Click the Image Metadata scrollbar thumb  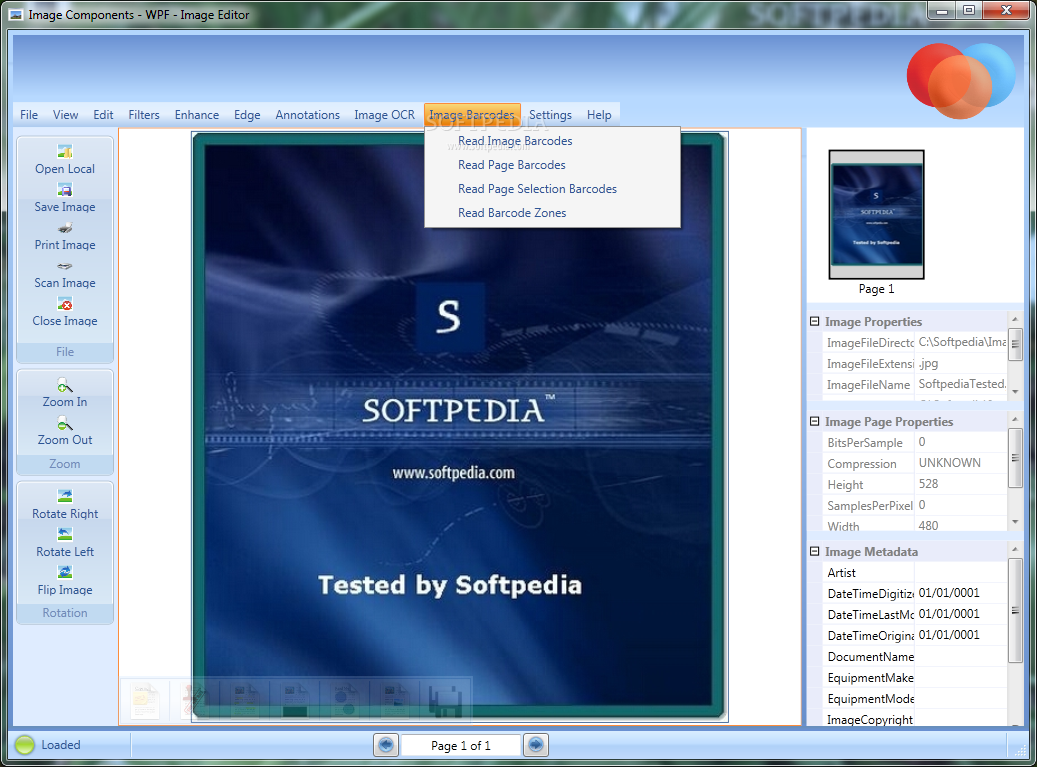(x=1015, y=610)
